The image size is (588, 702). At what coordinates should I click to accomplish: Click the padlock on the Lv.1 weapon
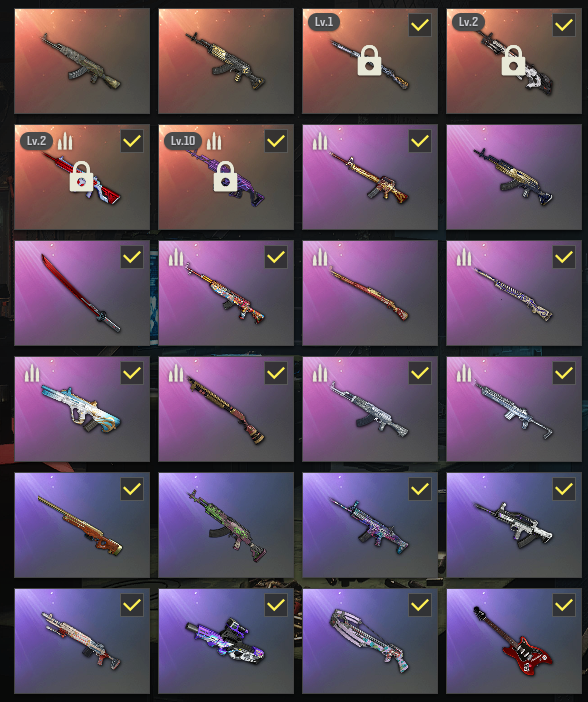pos(369,60)
